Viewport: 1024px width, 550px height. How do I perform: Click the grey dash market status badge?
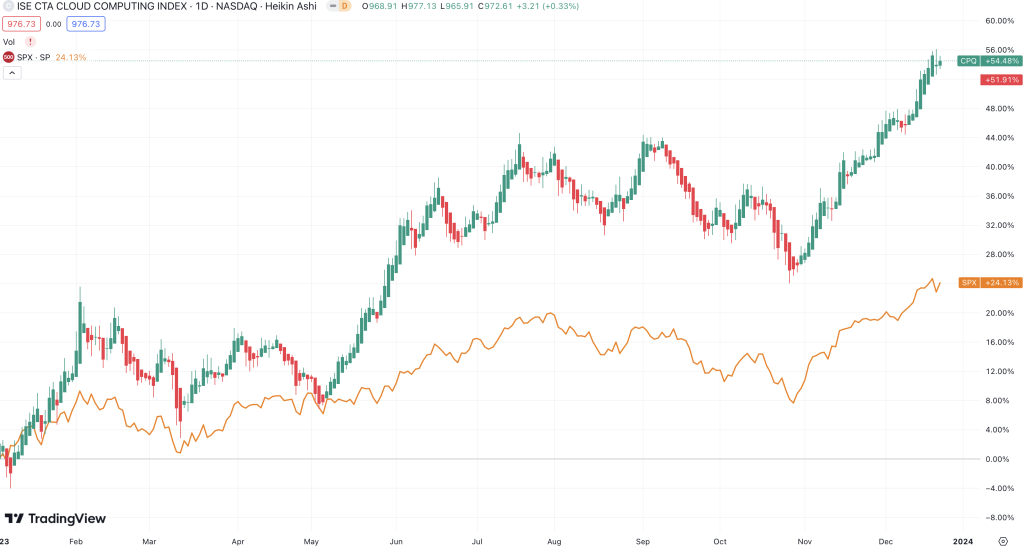click(x=333, y=6)
